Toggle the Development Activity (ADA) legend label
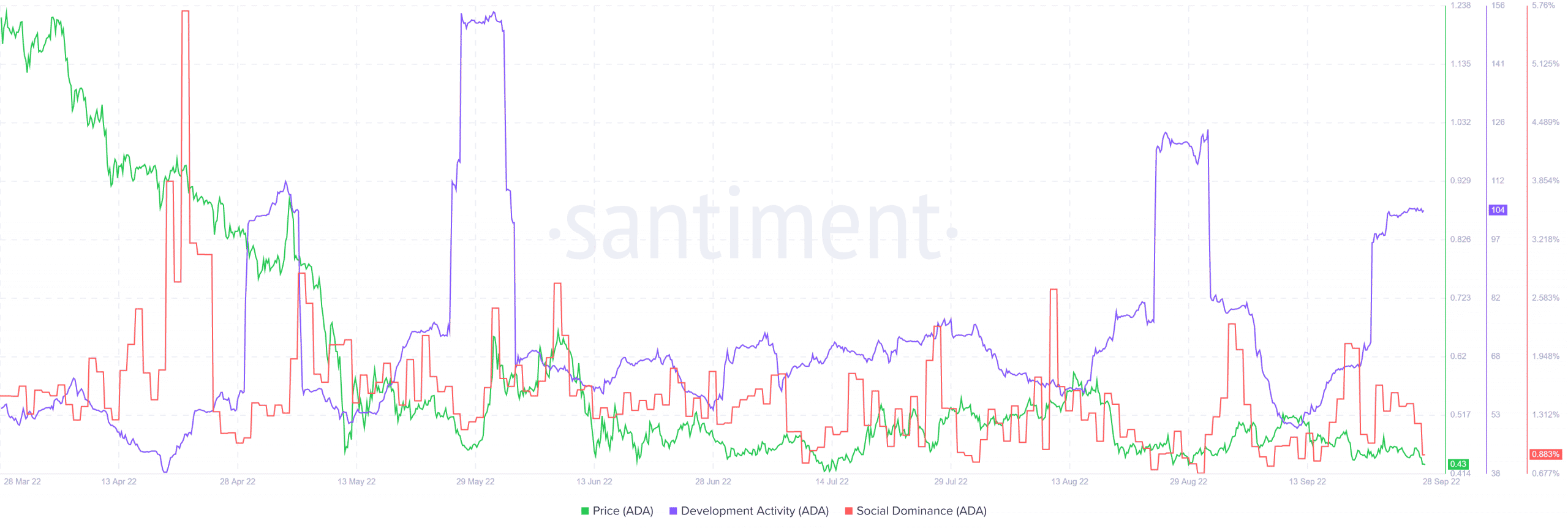The image size is (1568, 531). (755, 511)
